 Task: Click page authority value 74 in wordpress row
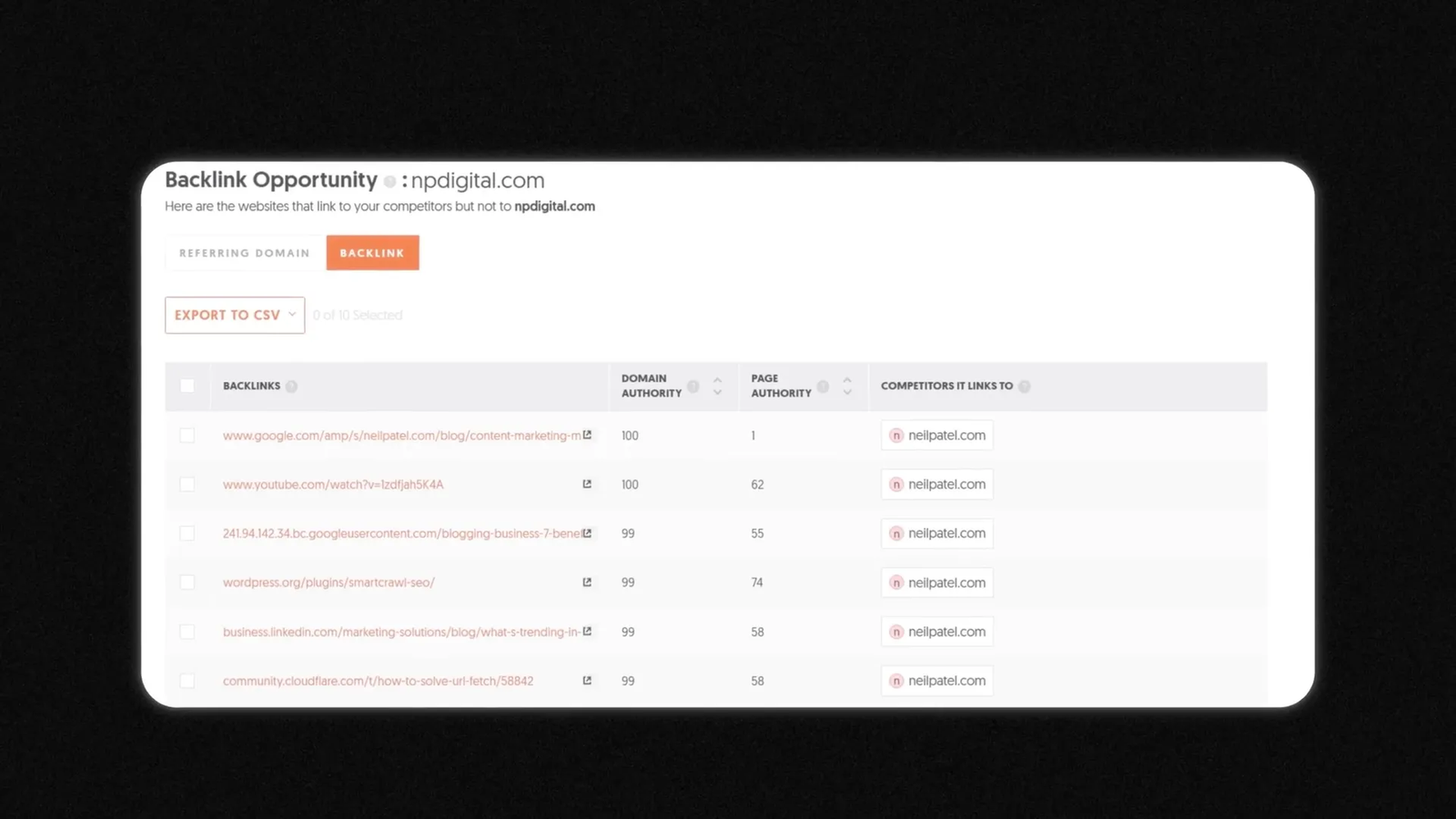coord(757,582)
